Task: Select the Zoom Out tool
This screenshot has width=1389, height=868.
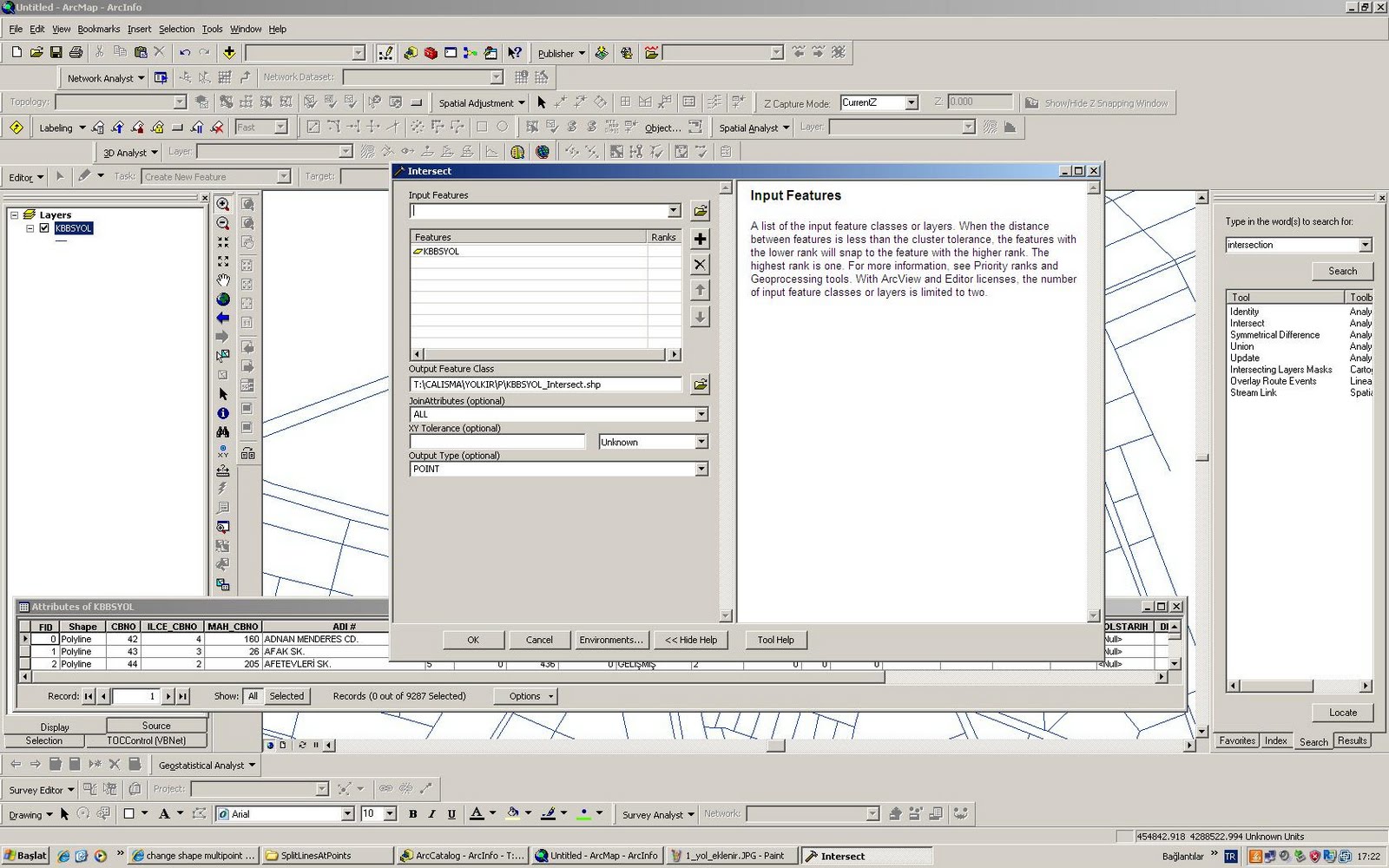Action: pyautogui.click(x=223, y=224)
